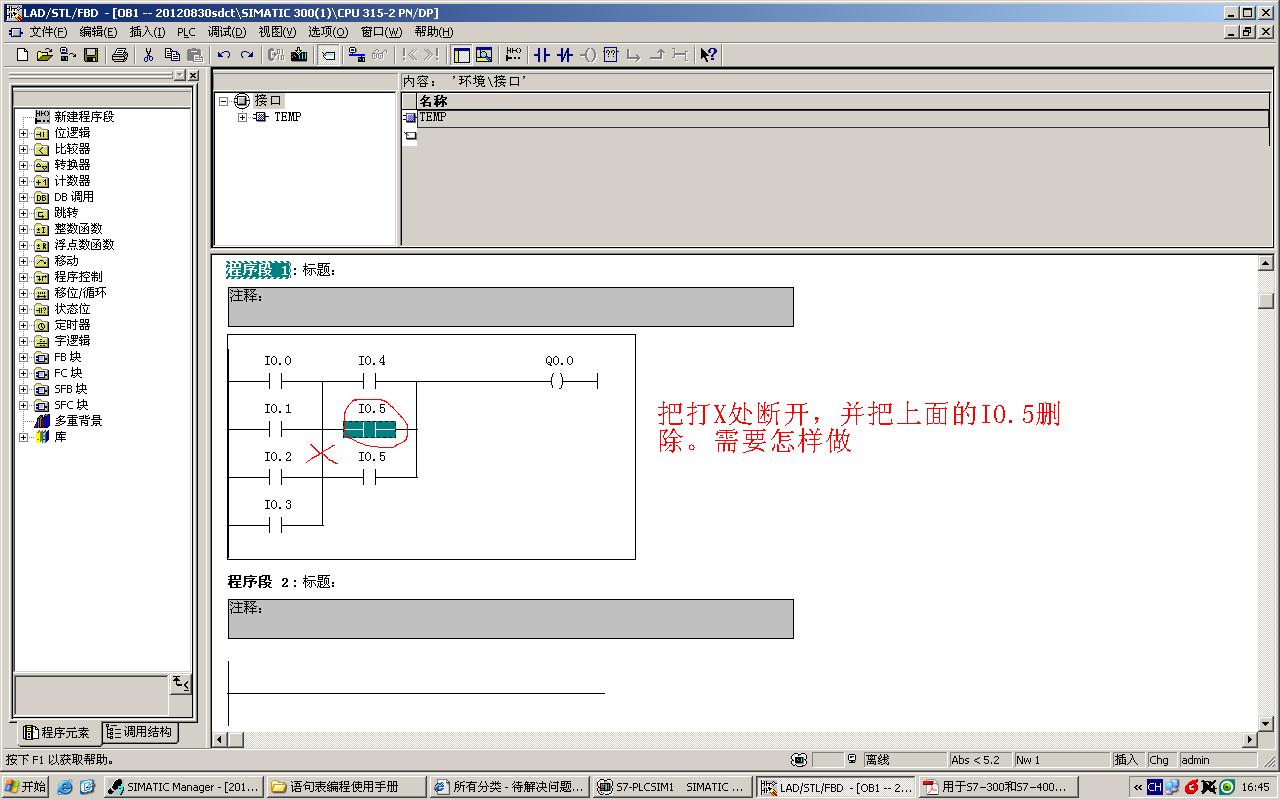
Task: Open a file with folder toolbar icon
Action: tap(44, 55)
